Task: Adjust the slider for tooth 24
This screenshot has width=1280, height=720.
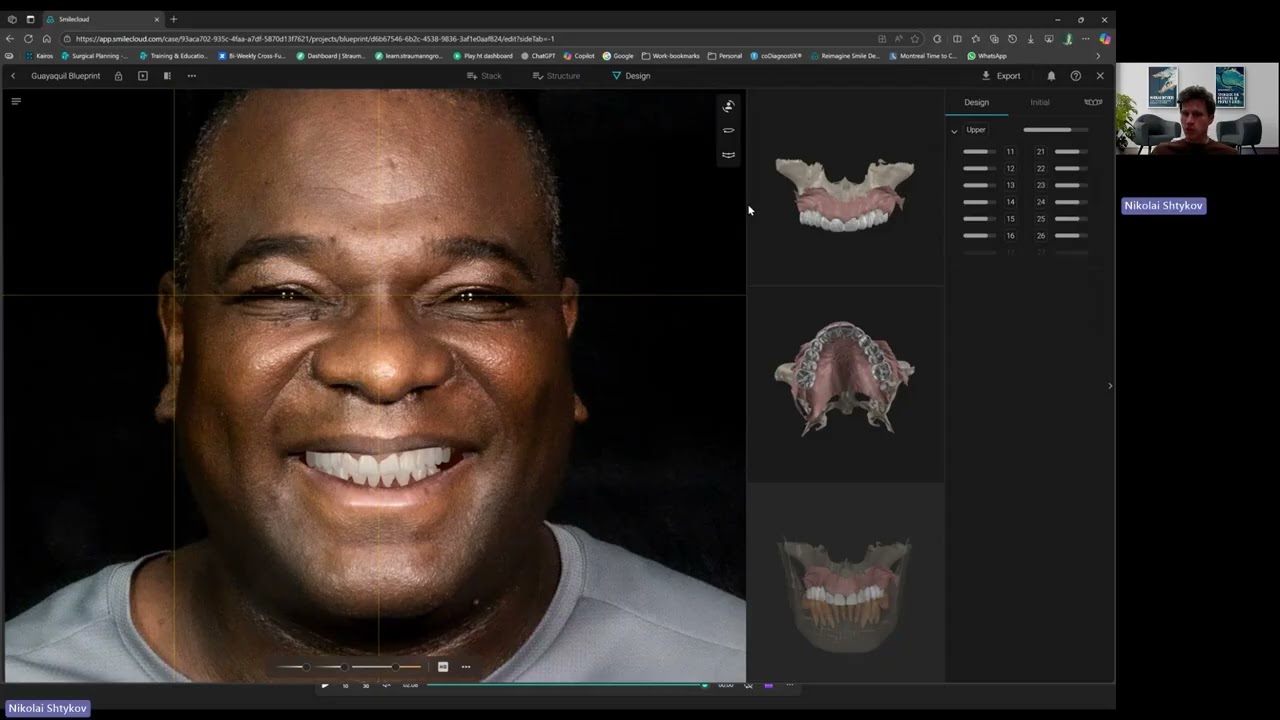Action: coord(1071,202)
